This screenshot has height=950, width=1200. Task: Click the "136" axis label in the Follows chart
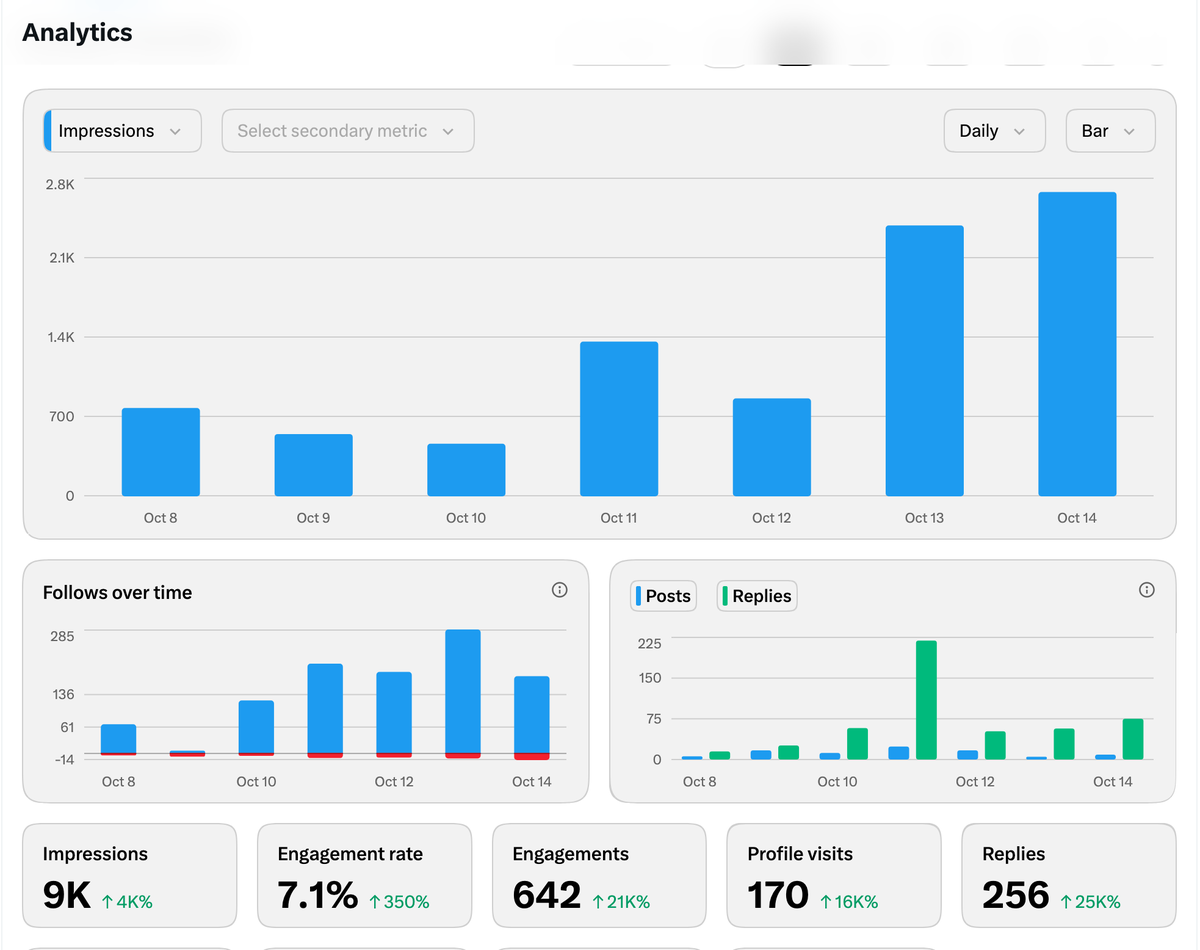[x=63, y=694]
